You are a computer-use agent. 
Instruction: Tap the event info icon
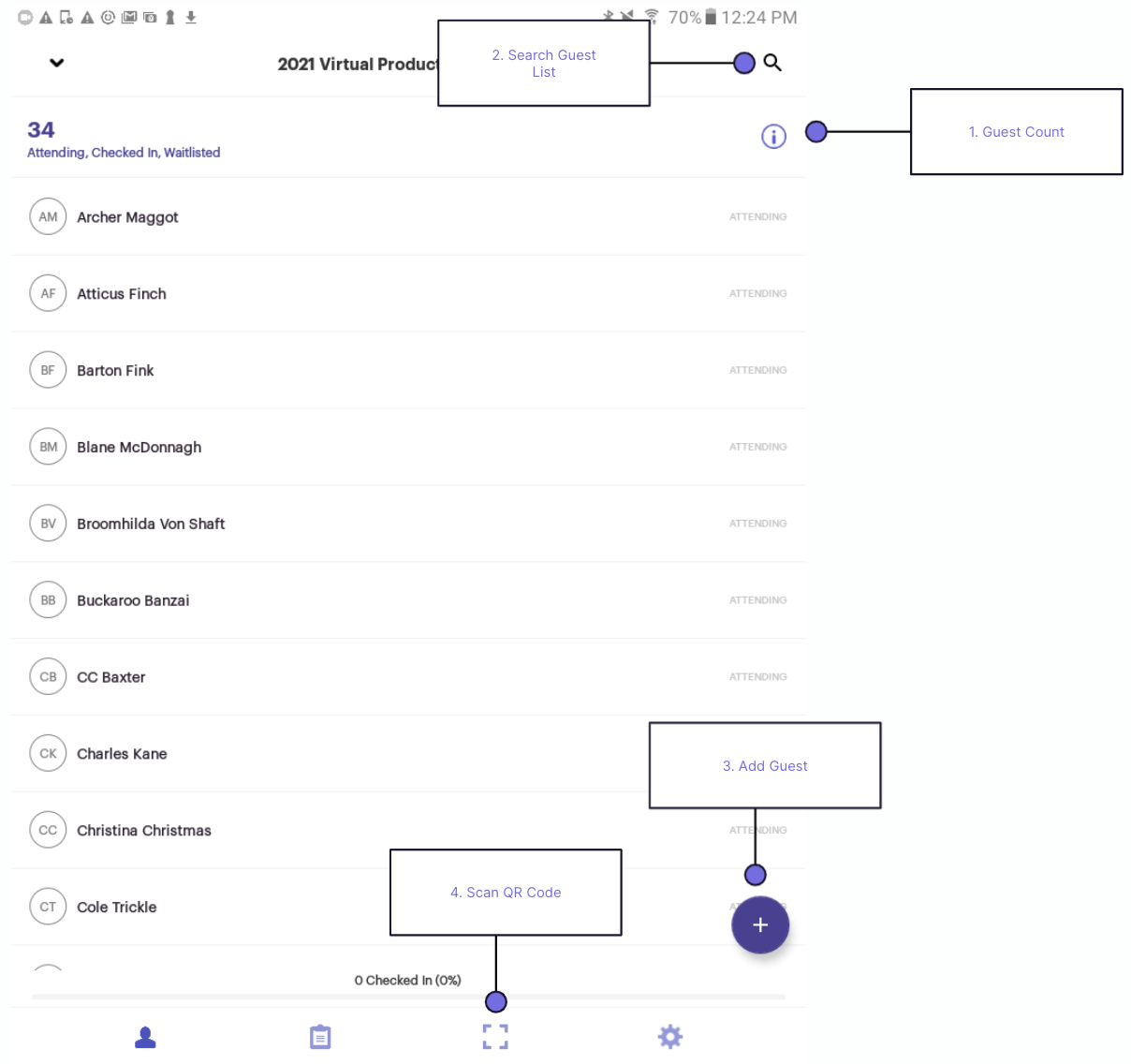(x=773, y=136)
